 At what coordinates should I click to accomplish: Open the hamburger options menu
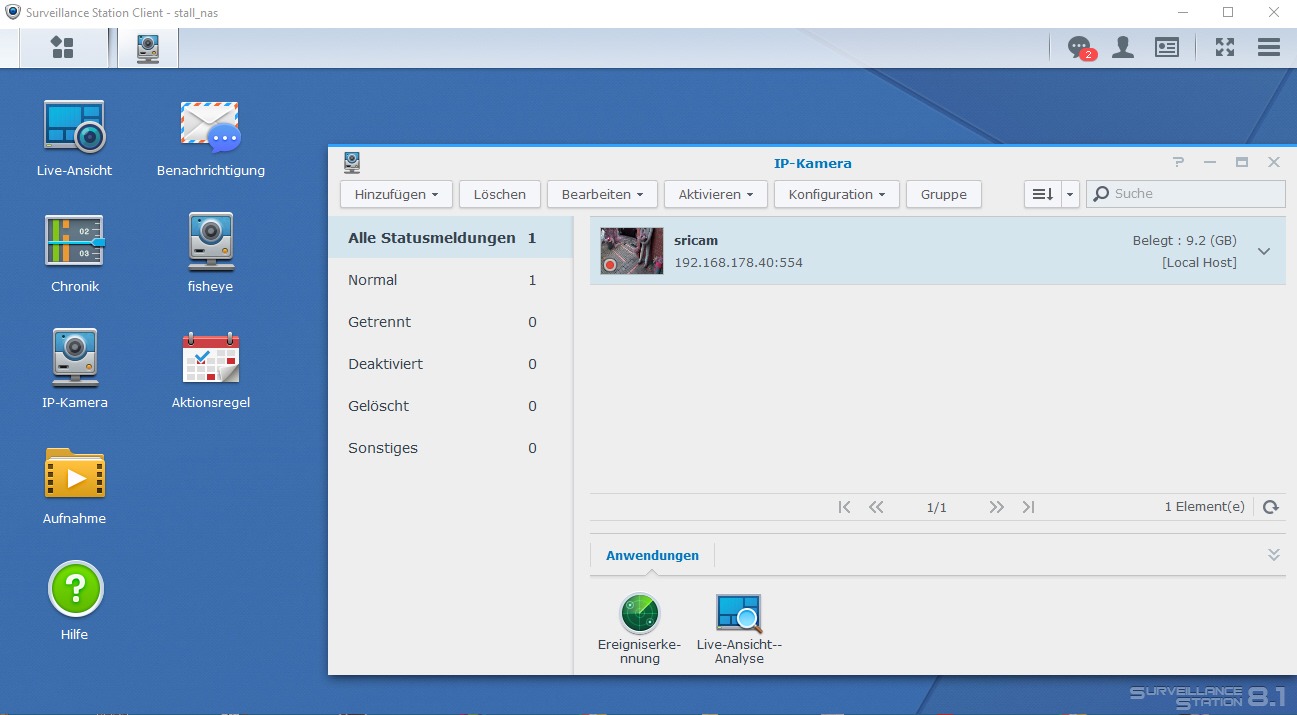click(x=1269, y=47)
